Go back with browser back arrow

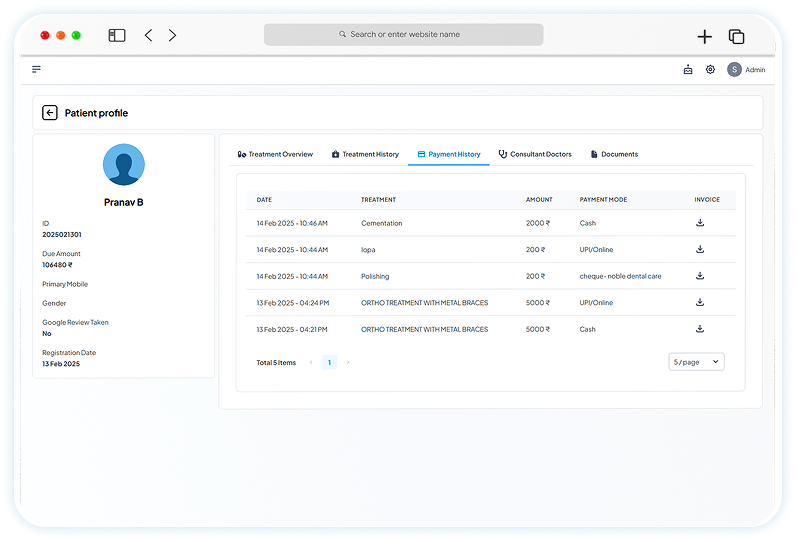coord(148,35)
